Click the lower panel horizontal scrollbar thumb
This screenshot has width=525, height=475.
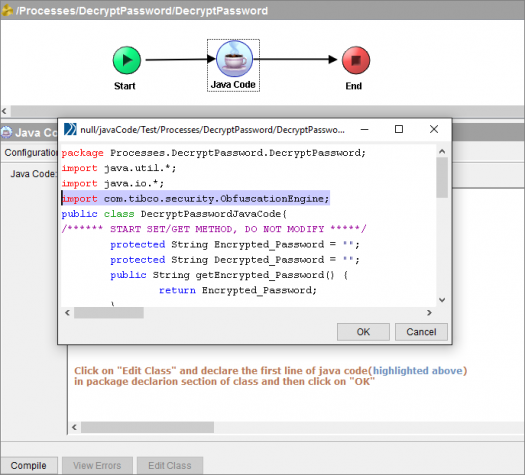point(147,427)
